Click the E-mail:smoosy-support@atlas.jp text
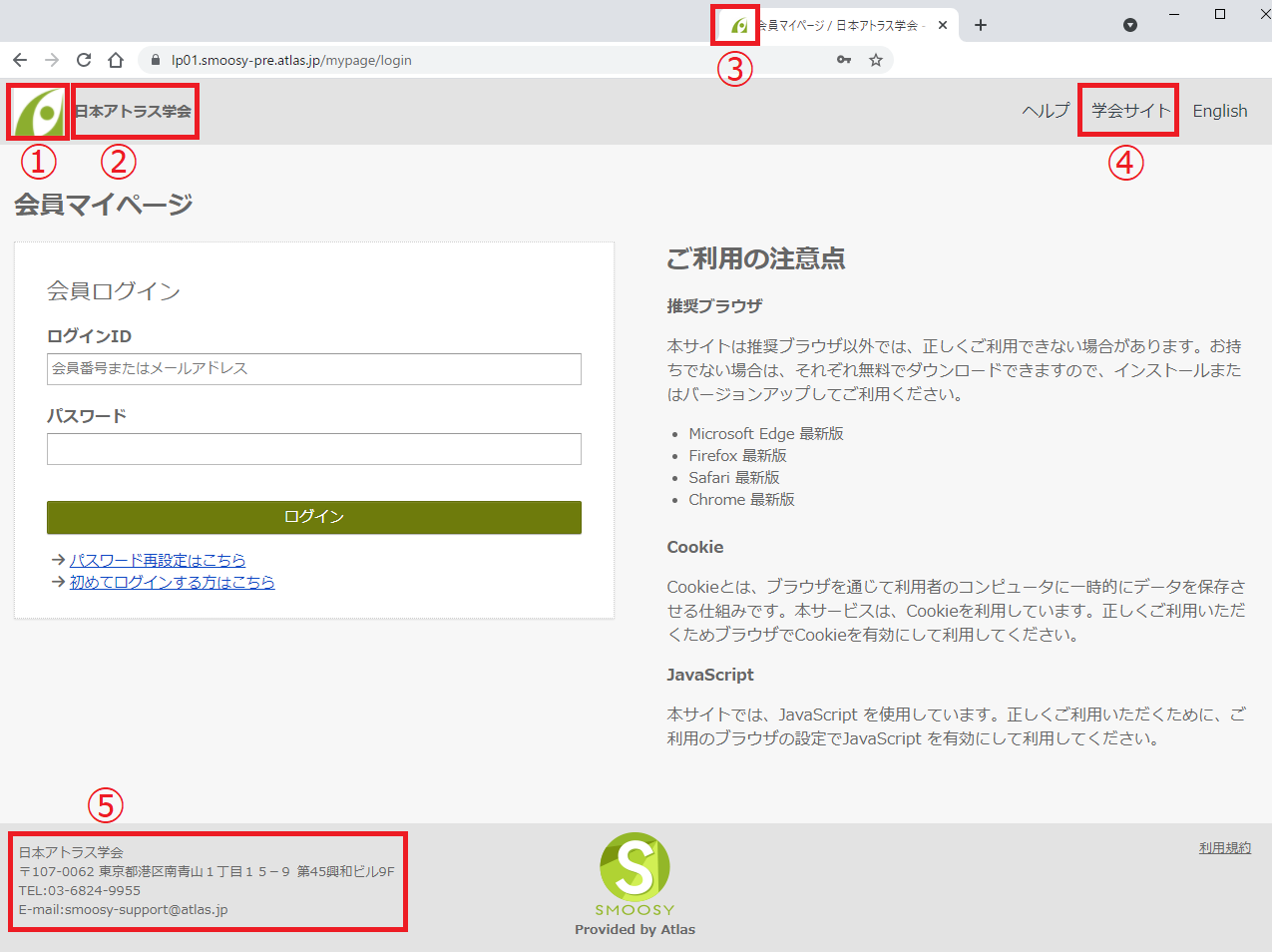The image size is (1272, 952). pyautogui.click(x=124, y=909)
